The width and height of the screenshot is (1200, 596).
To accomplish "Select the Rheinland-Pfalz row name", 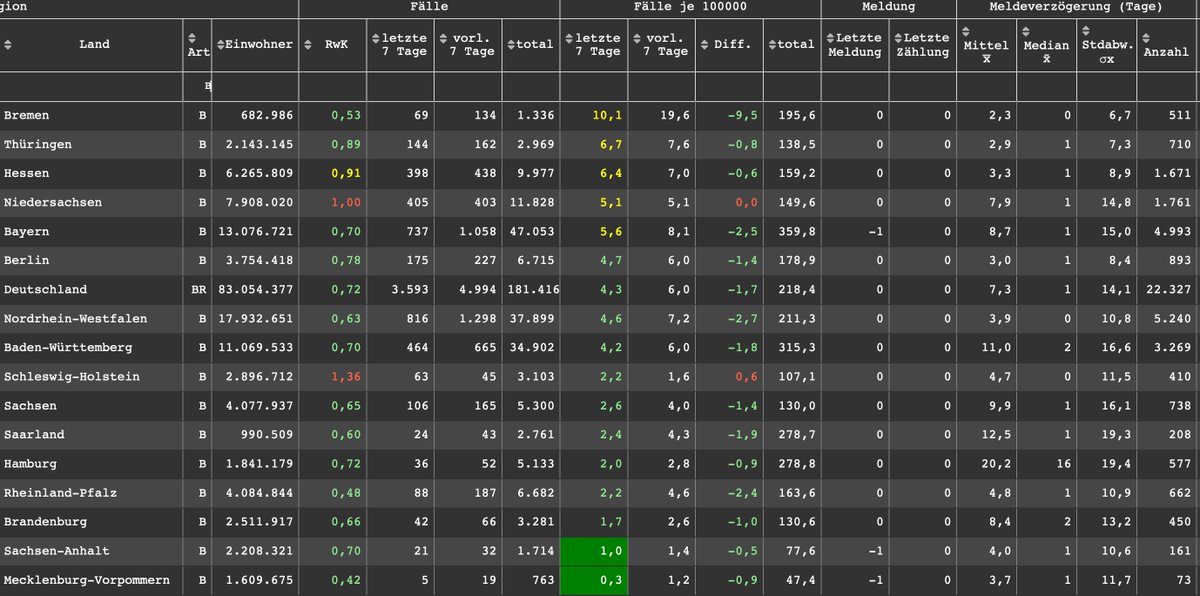I will [60, 493].
